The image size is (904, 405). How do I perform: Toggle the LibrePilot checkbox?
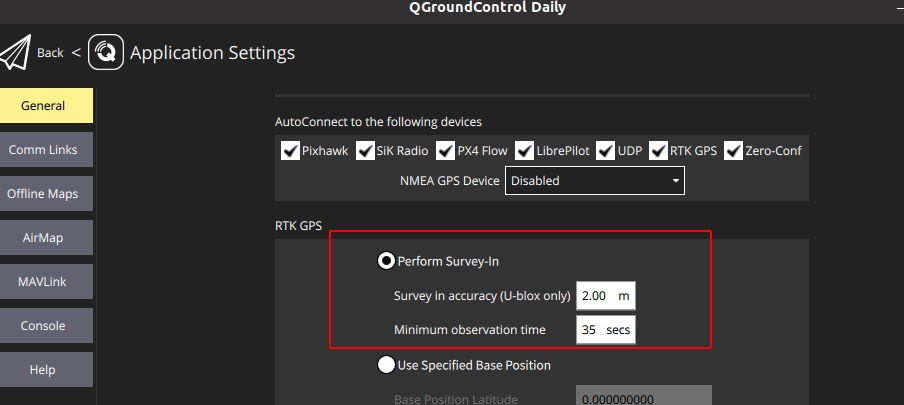pyautogui.click(x=524, y=151)
